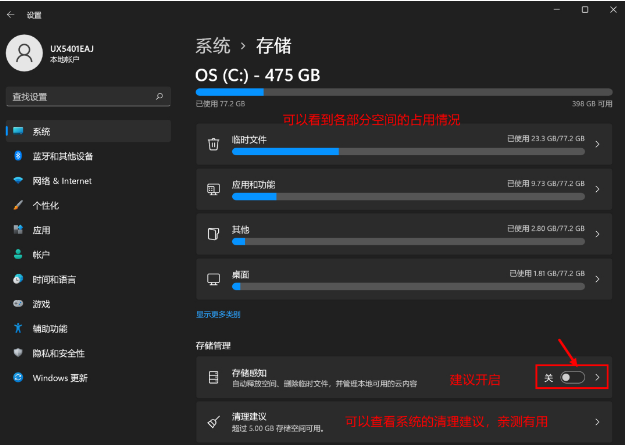Image resolution: width=625 pixels, height=445 pixels.
Task: Turn on the 存储感知 toggle
Action: point(572,377)
